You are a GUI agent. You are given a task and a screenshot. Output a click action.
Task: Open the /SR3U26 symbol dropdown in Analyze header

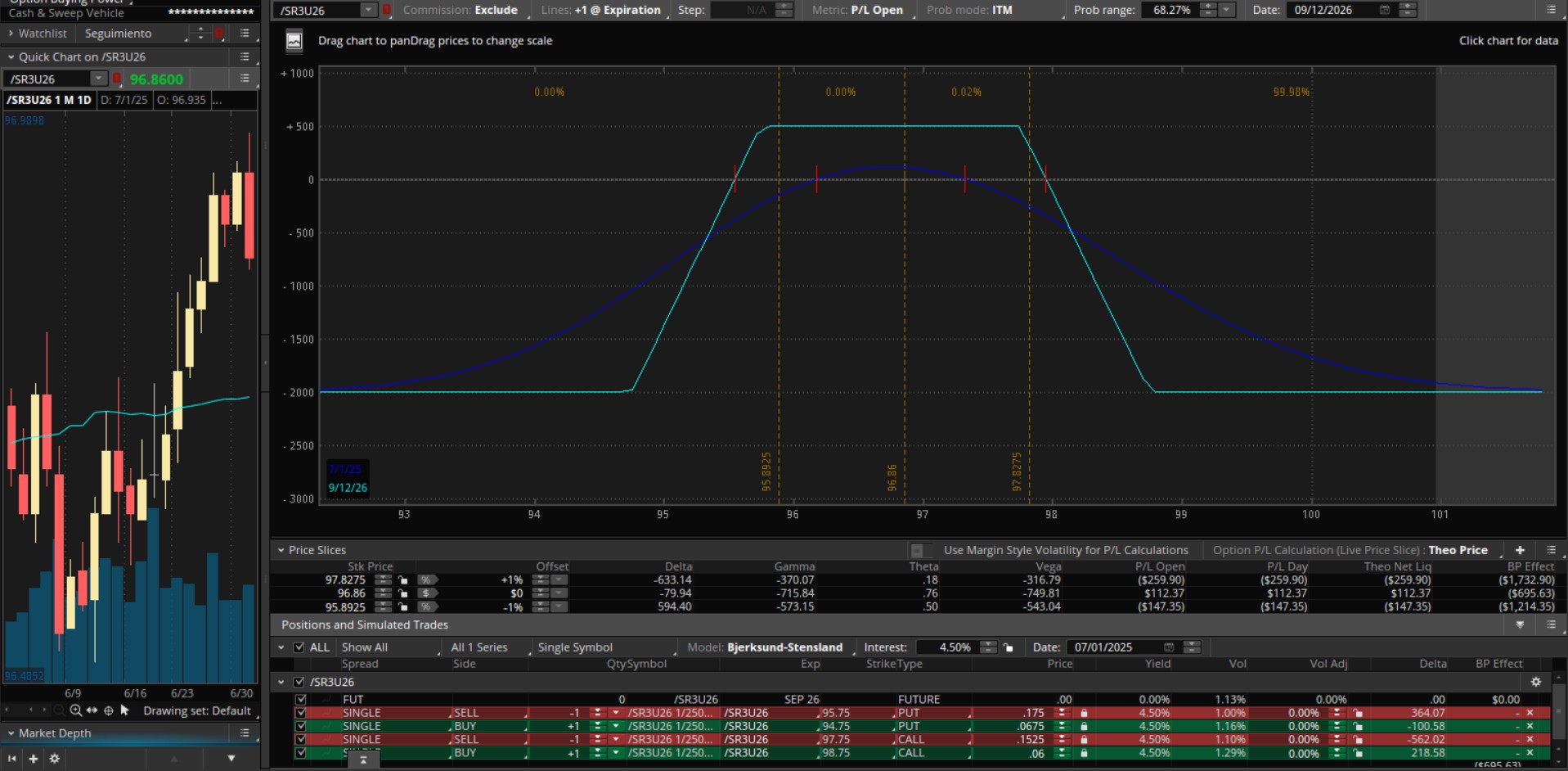tap(368, 10)
